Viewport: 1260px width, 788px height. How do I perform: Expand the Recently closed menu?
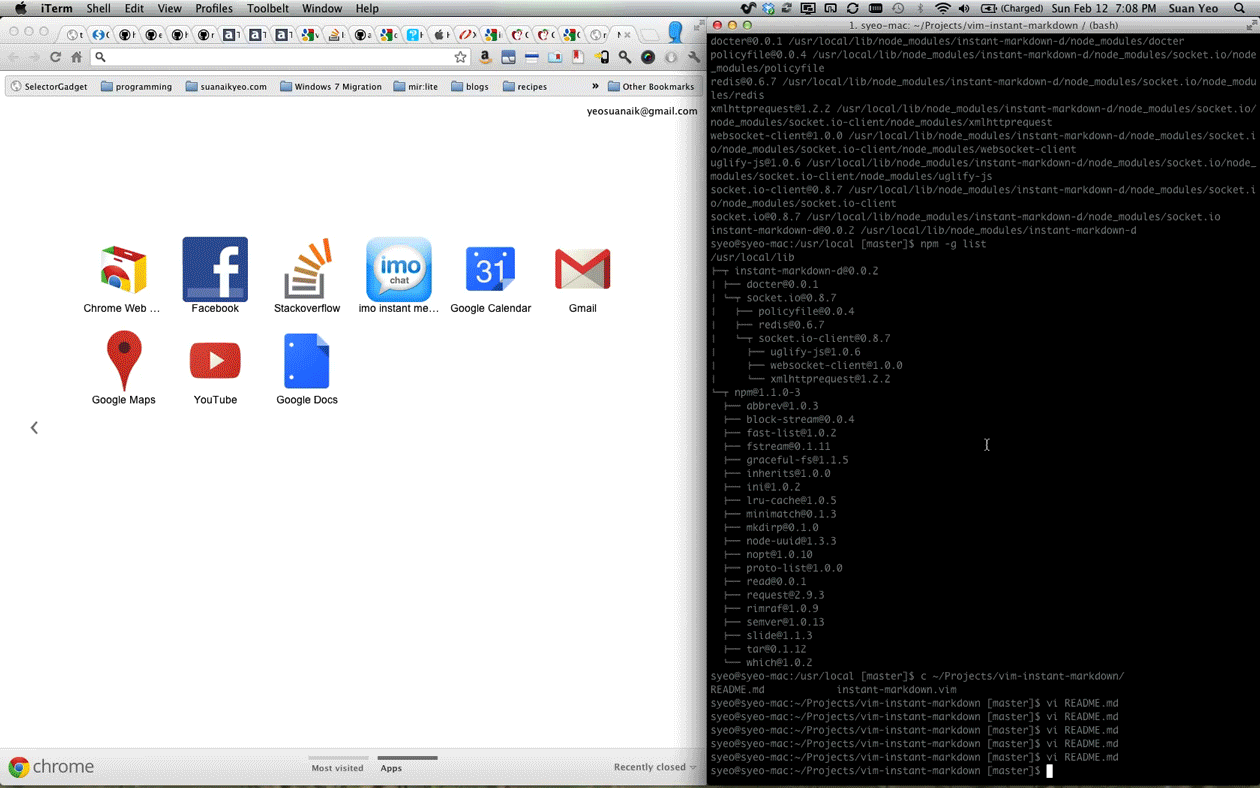tap(654, 767)
